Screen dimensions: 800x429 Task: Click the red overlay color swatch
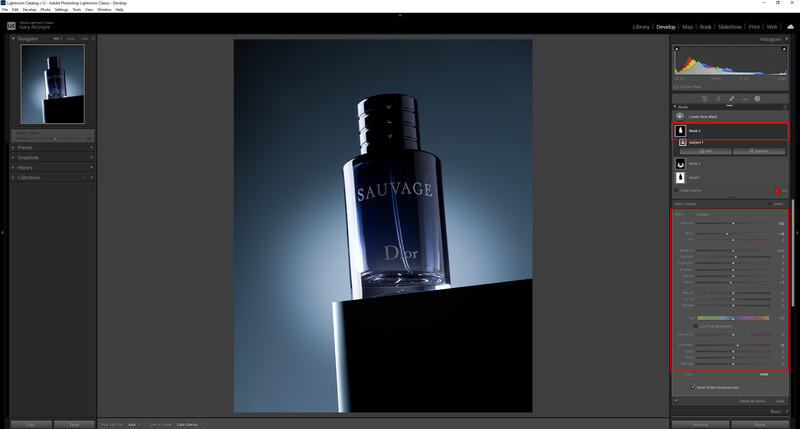point(778,191)
